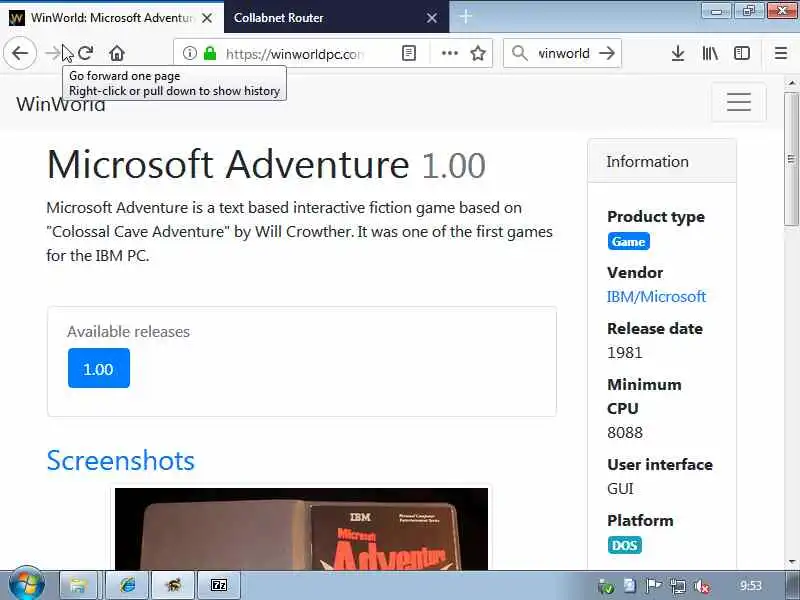Viewport: 800px width, 600px height.
Task: Click the 9:53 taskbar clock
Action: coord(751,586)
